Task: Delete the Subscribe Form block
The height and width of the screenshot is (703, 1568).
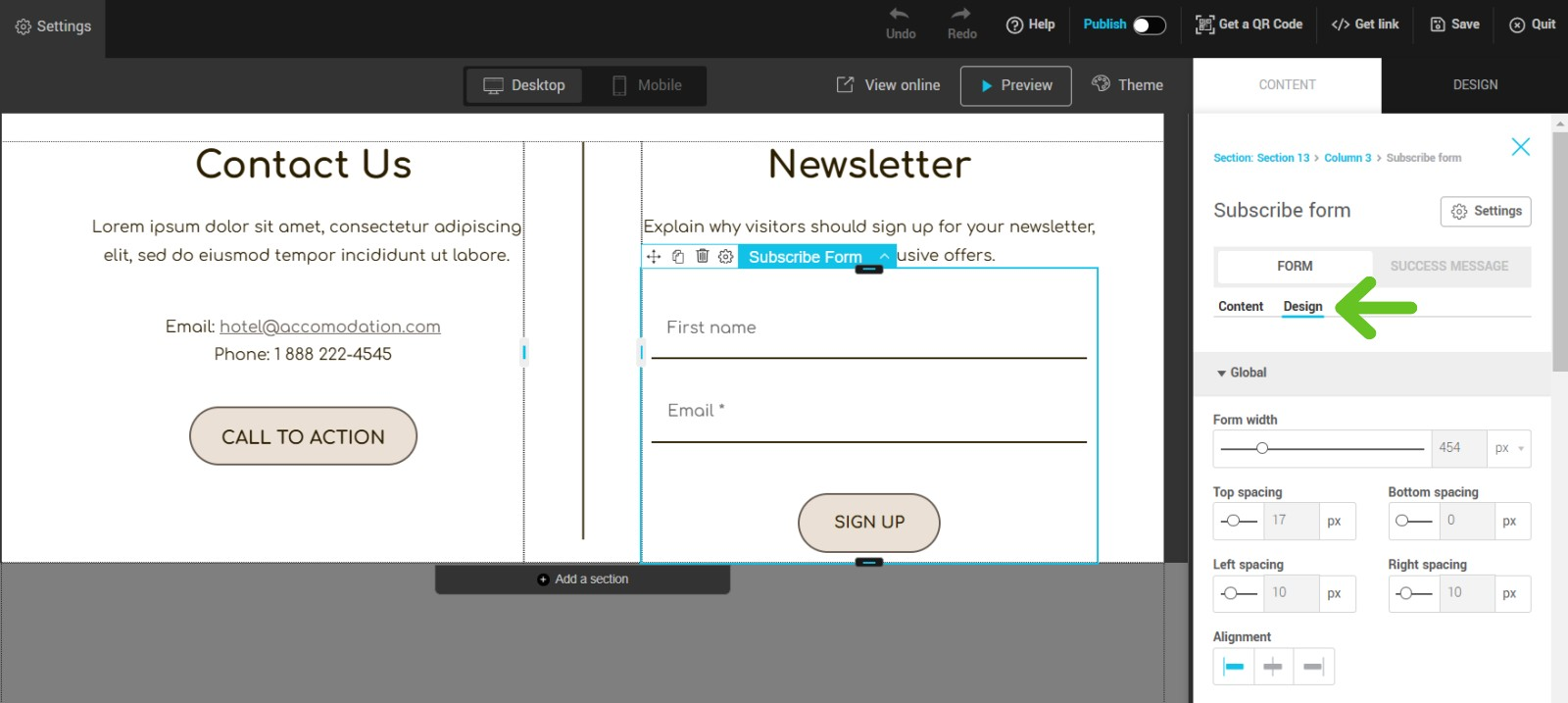Action: click(702, 257)
